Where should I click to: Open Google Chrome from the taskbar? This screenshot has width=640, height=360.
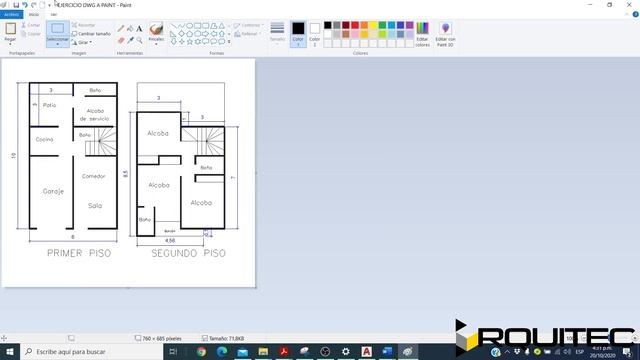coord(201,351)
